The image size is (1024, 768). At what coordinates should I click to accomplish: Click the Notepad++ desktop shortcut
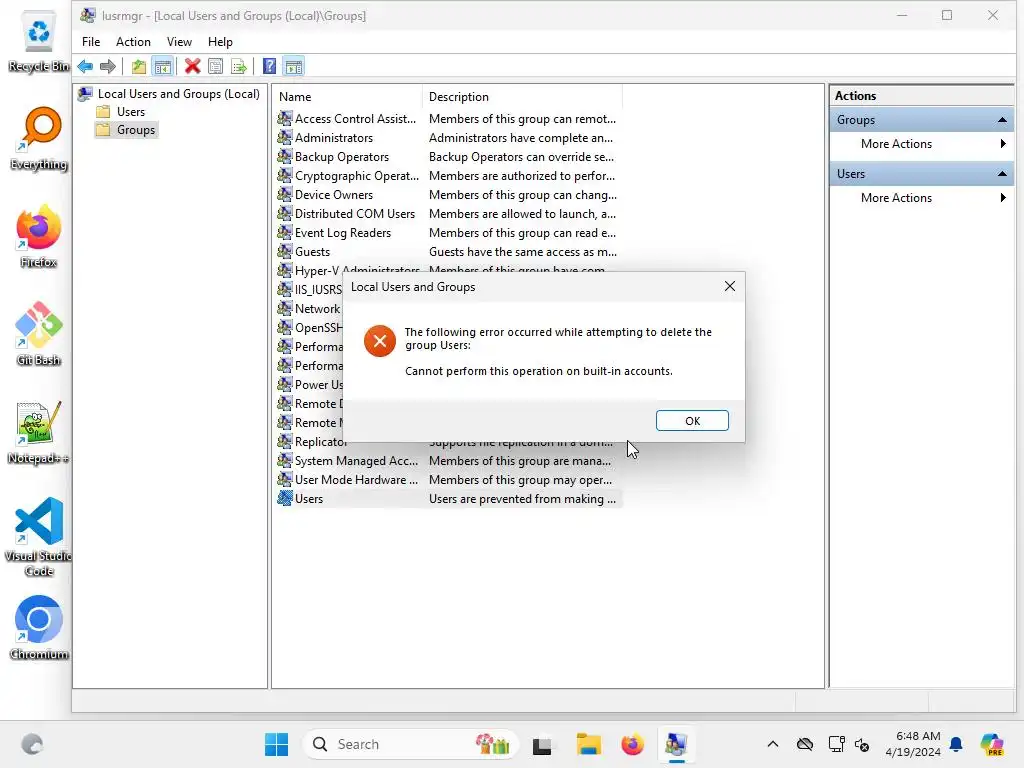coord(39,432)
